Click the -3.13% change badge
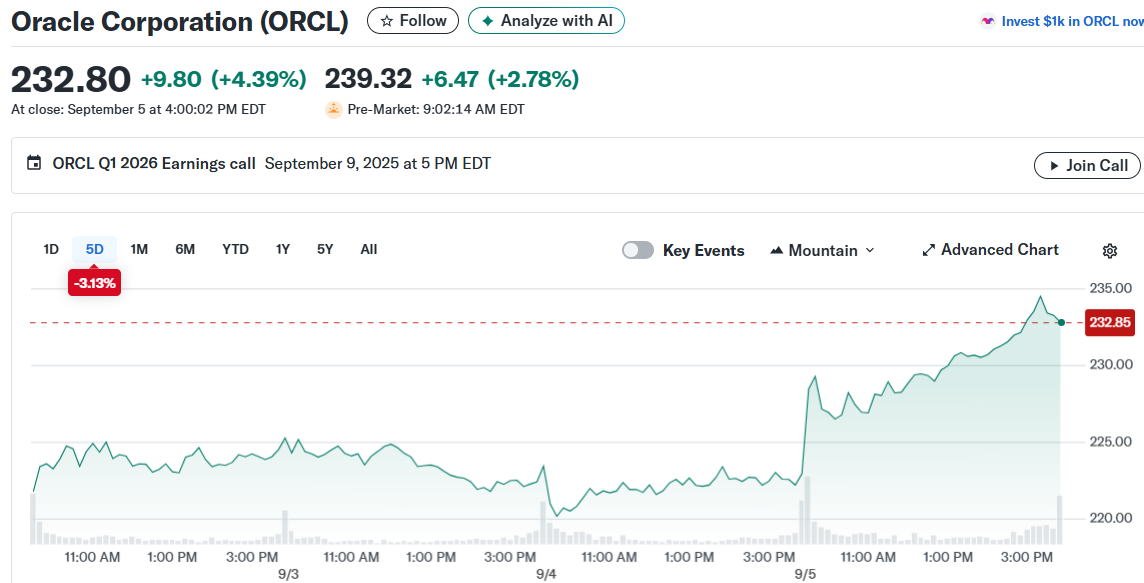 coord(94,283)
